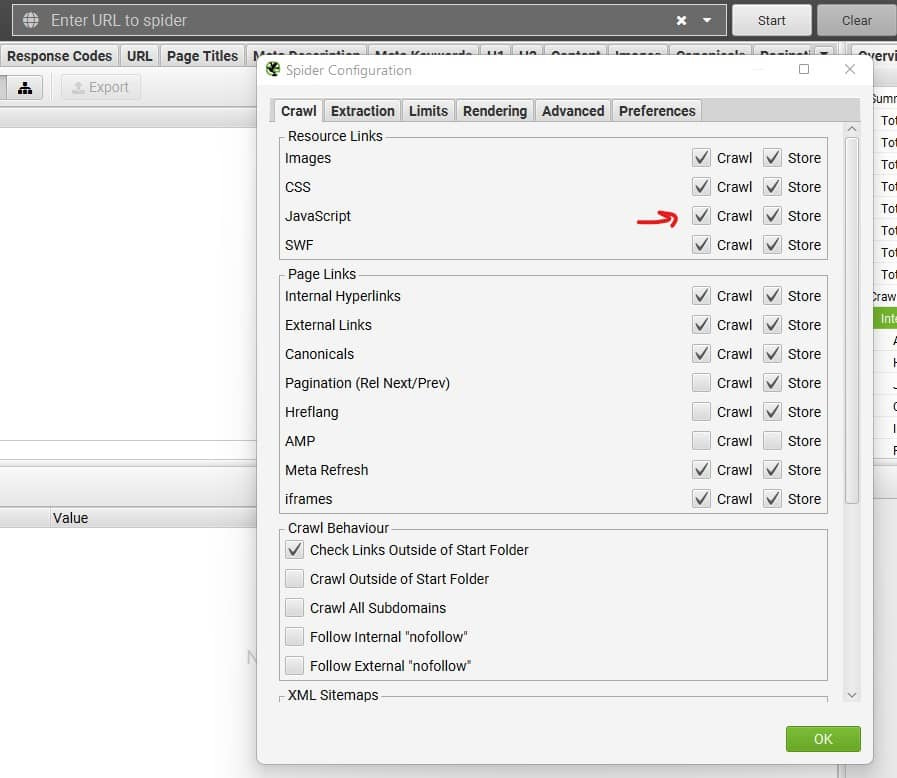
Task: Enable the AMP Crawl checkbox
Action: (x=701, y=441)
